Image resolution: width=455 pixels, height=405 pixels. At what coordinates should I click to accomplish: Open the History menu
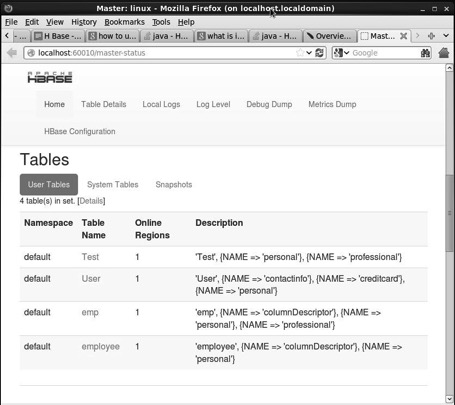[84, 22]
